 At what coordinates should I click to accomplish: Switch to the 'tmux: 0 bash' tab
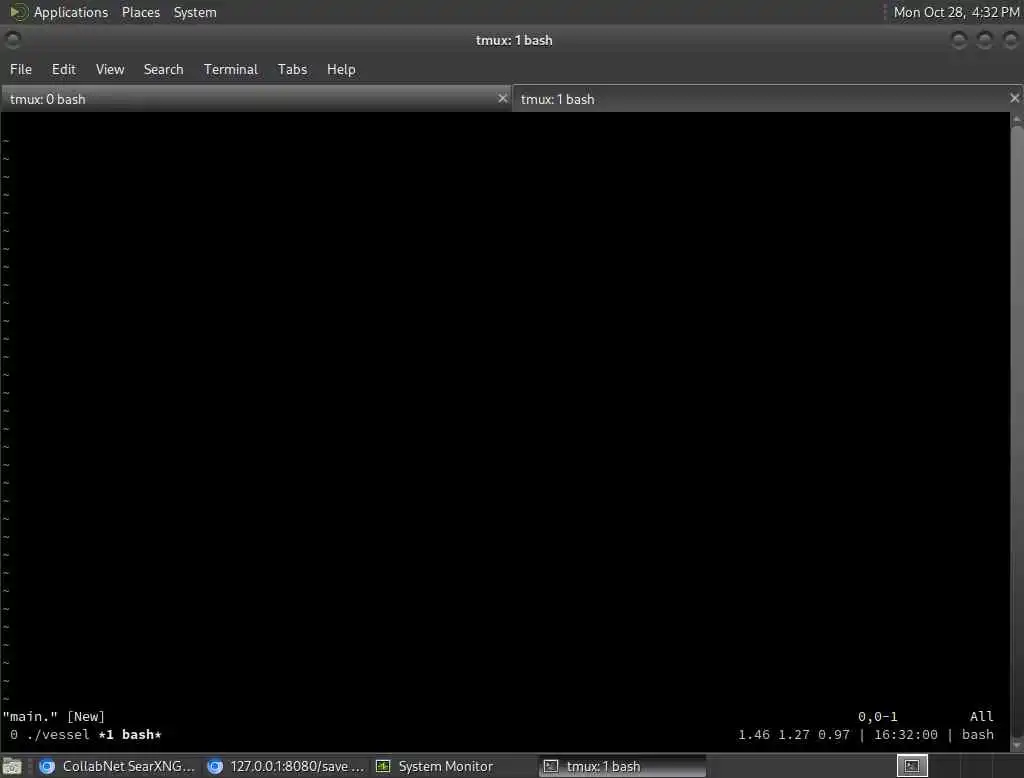[x=255, y=99]
